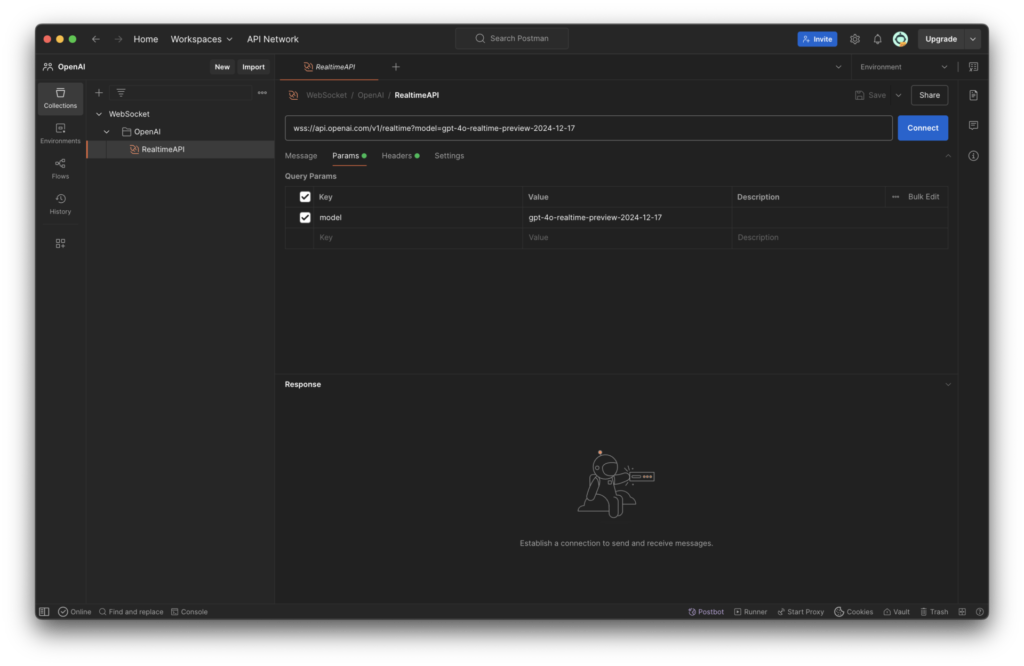Select the RealtimeAPI request tab
The width and height of the screenshot is (1024, 666).
pyautogui.click(x=329, y=67)
